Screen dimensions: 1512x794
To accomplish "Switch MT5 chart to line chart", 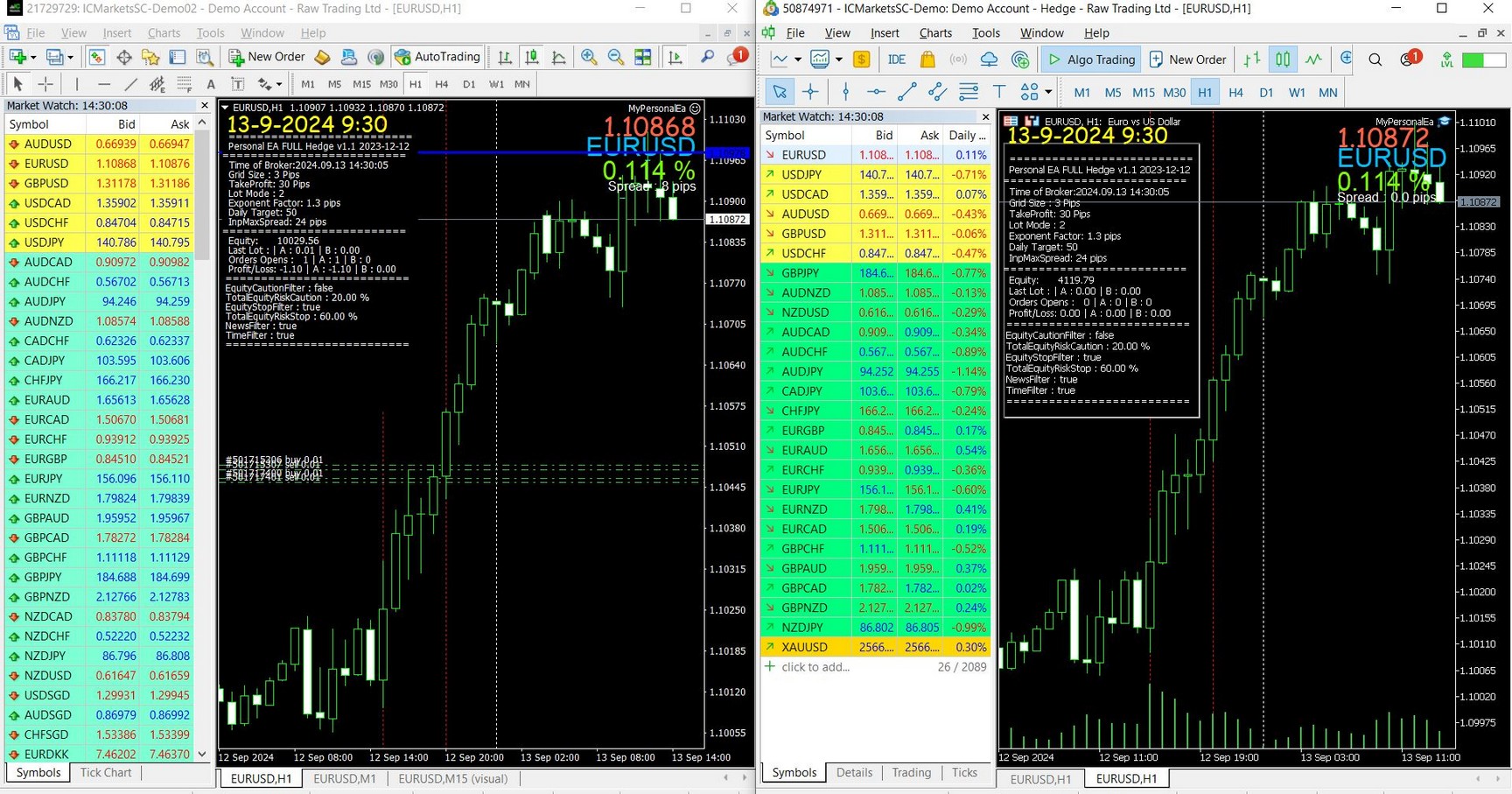I will [1313, 60].
